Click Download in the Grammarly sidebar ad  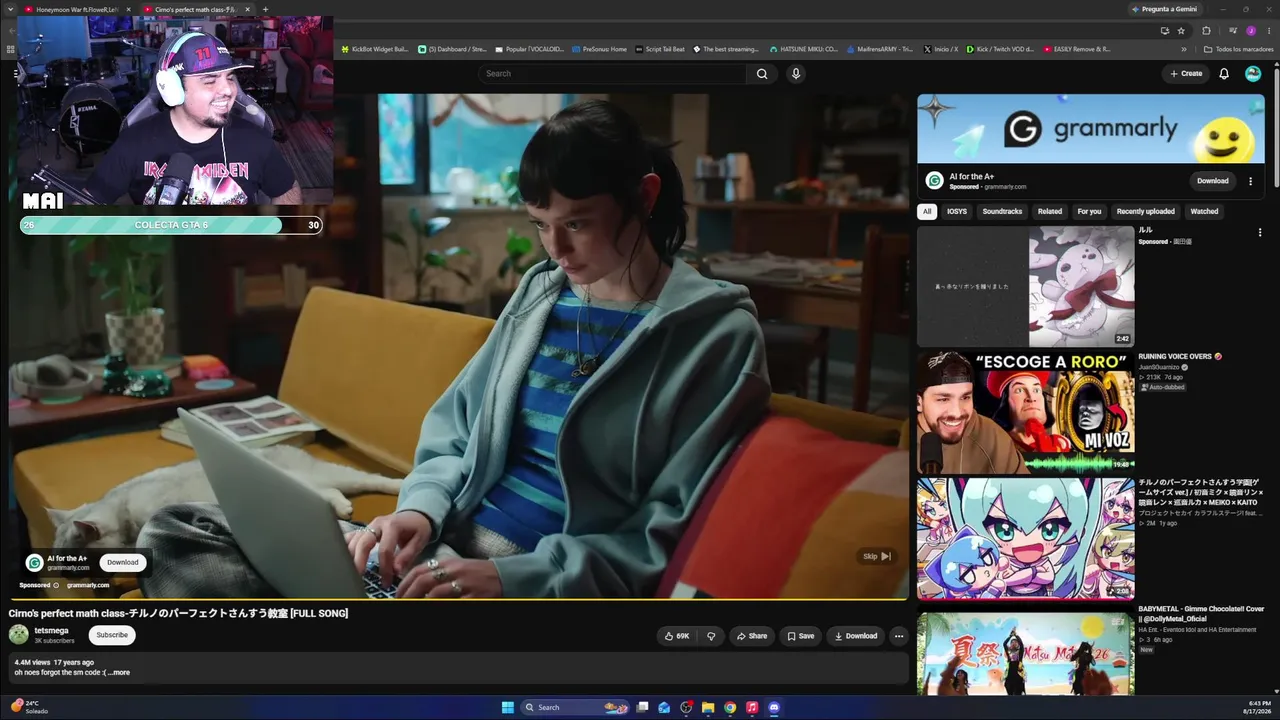1212,181
